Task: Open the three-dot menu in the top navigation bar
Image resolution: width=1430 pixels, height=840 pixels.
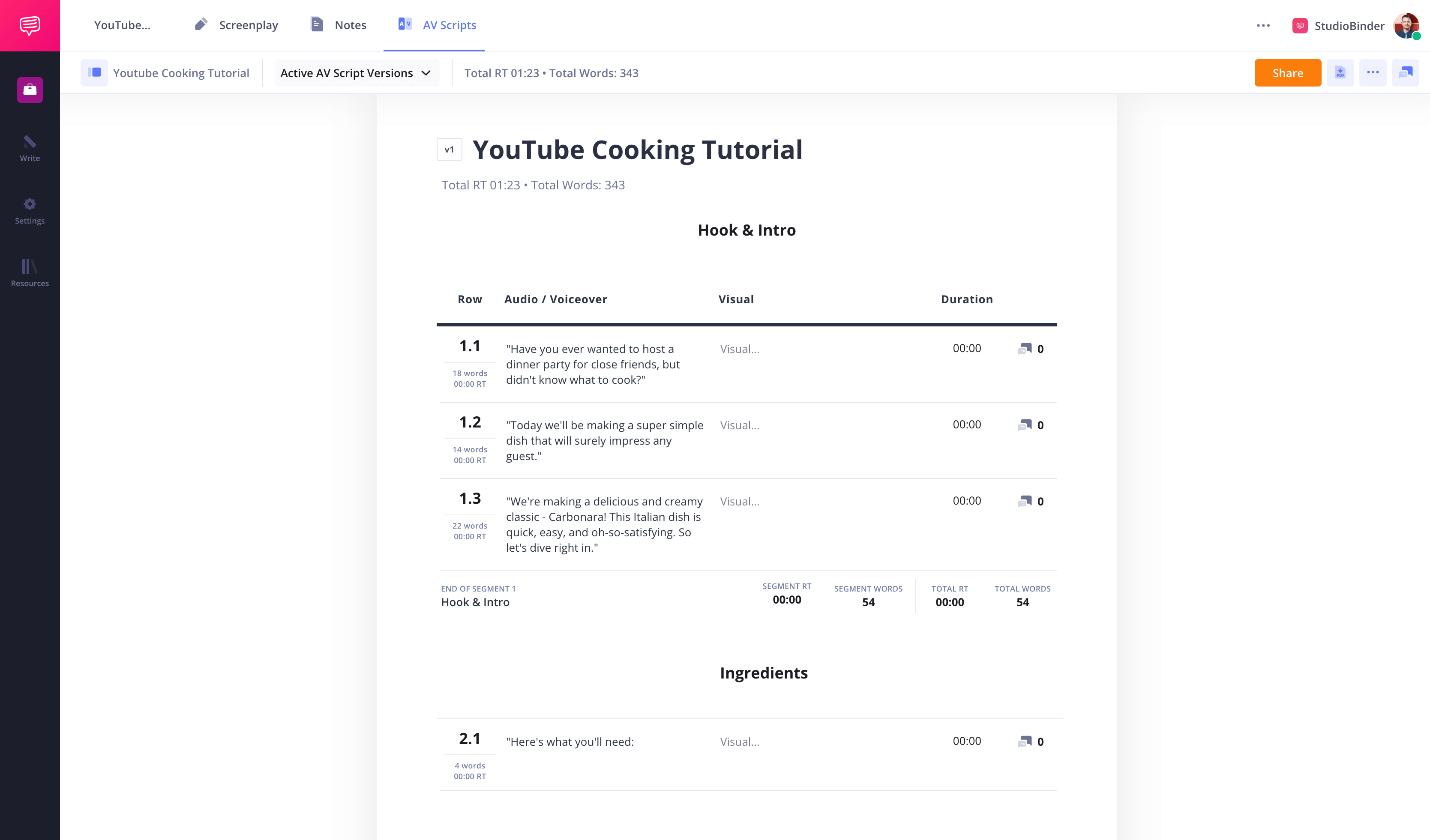Action: click(1262, 26)
